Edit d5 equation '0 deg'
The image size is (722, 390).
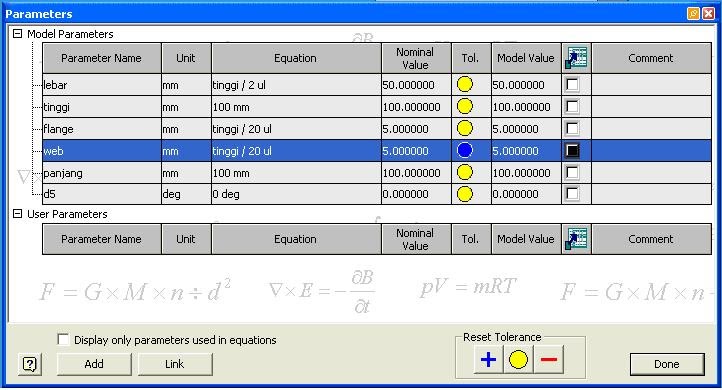click(296, 194)
